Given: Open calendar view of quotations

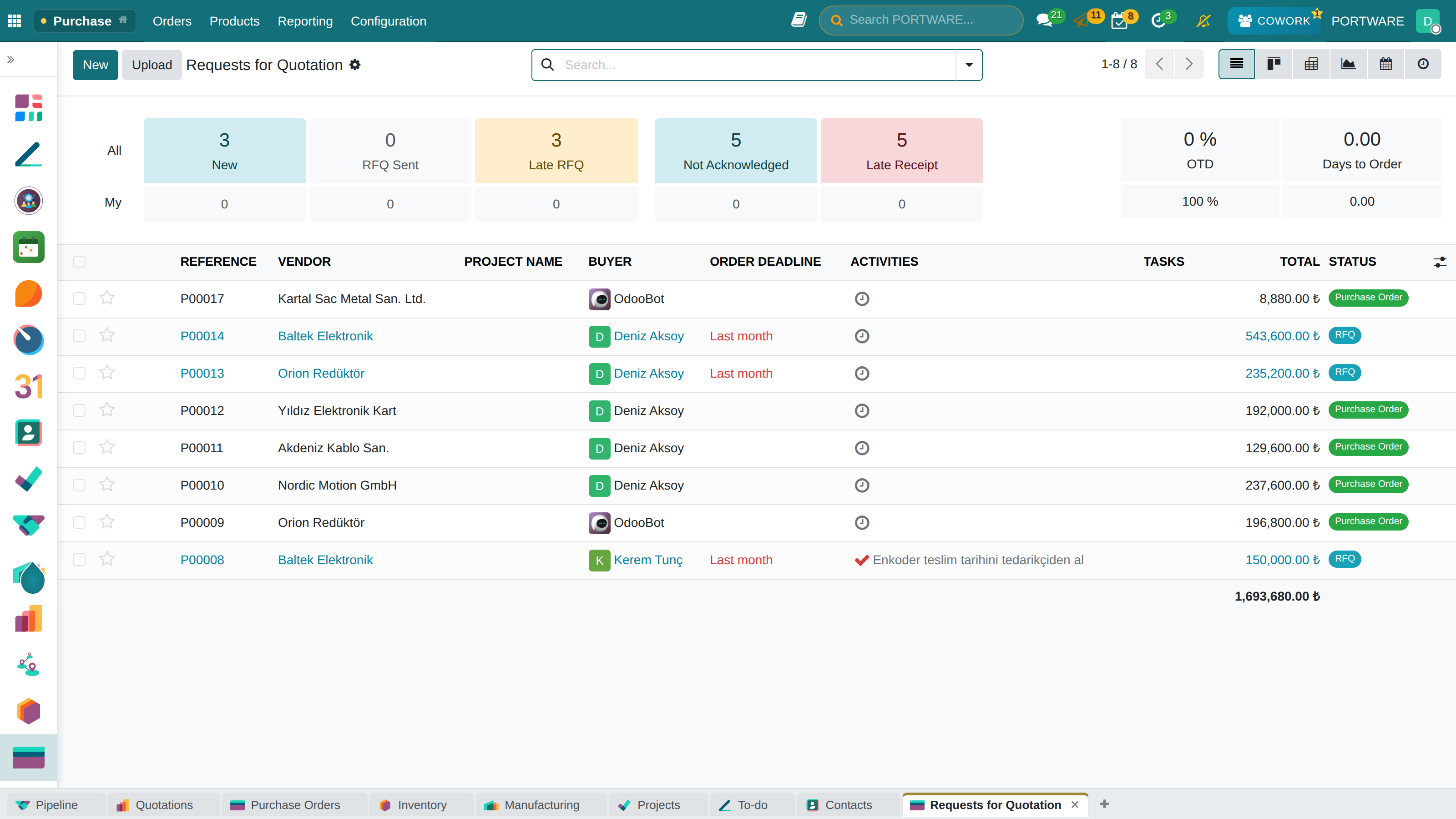Looking at the screenshot, I should coord(1385,65).
